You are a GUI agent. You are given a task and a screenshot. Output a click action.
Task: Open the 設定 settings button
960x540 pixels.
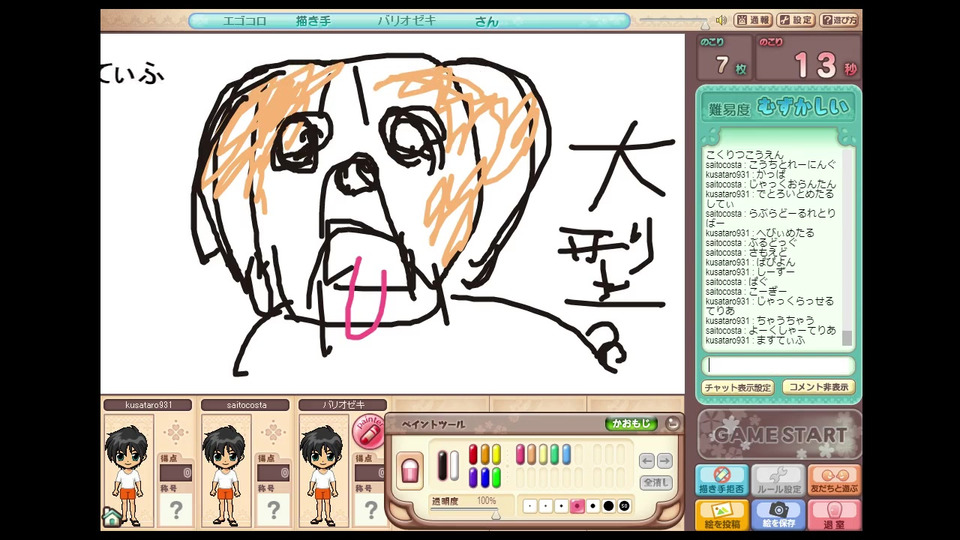point(796,20)
